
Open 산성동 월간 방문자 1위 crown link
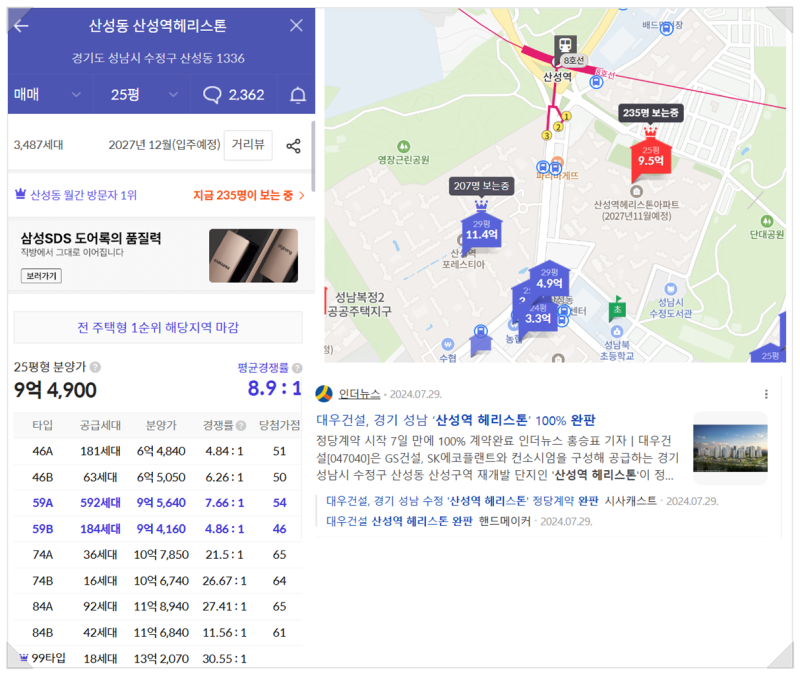click(76, 195)
